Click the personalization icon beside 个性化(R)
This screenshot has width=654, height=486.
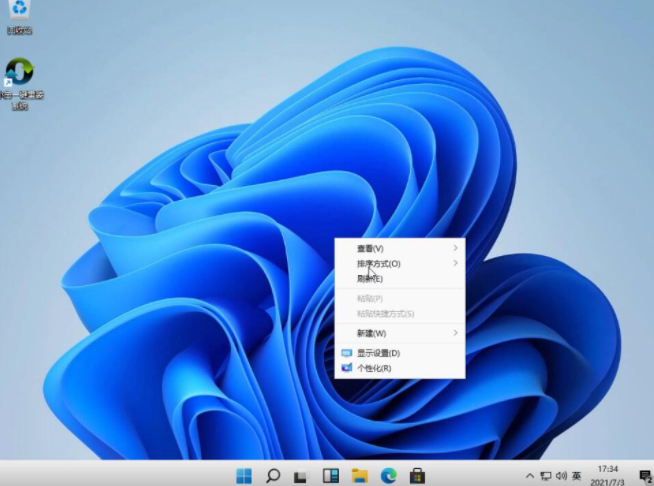[x=347, y=368]
